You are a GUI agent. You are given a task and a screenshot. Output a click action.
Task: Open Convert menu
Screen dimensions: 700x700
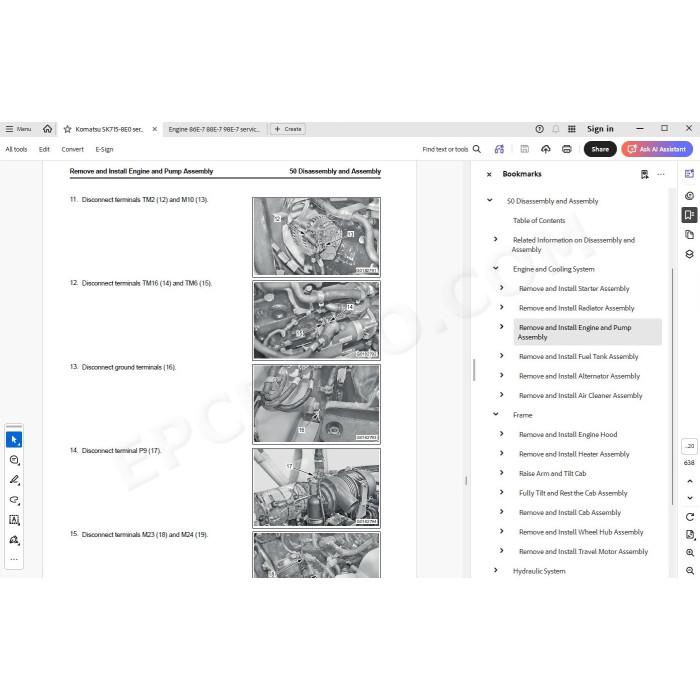pyautogui.click(x=72, y=149)
